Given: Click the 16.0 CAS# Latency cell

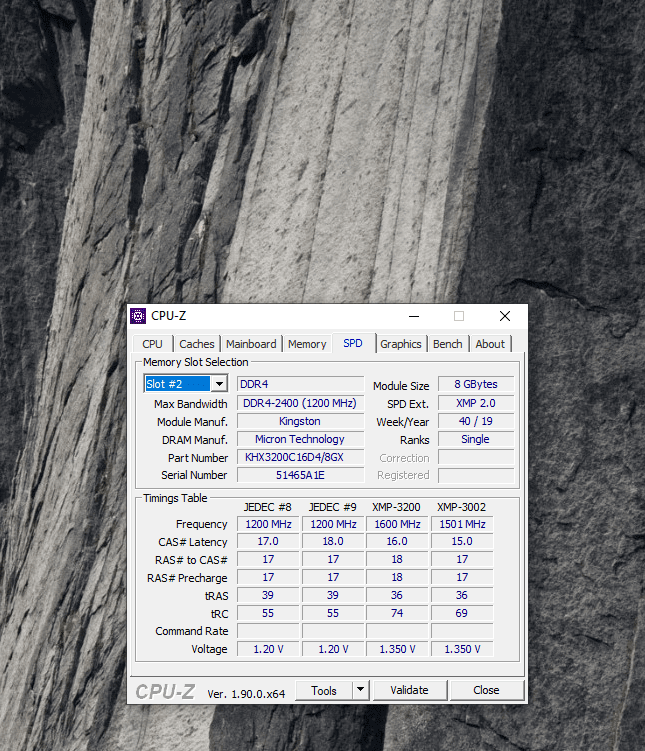Looking at the screenshot, I should (x=397, y=541).
